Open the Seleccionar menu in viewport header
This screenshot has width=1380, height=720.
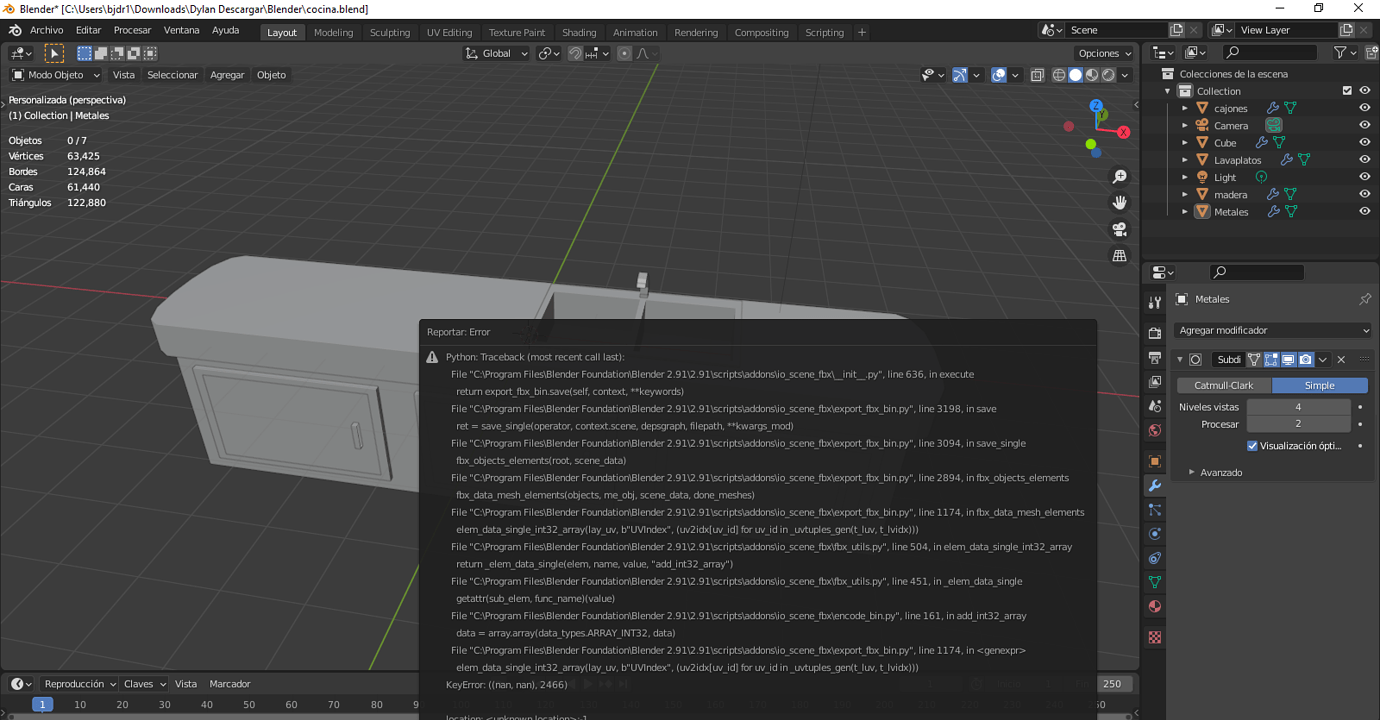[172, 75]
